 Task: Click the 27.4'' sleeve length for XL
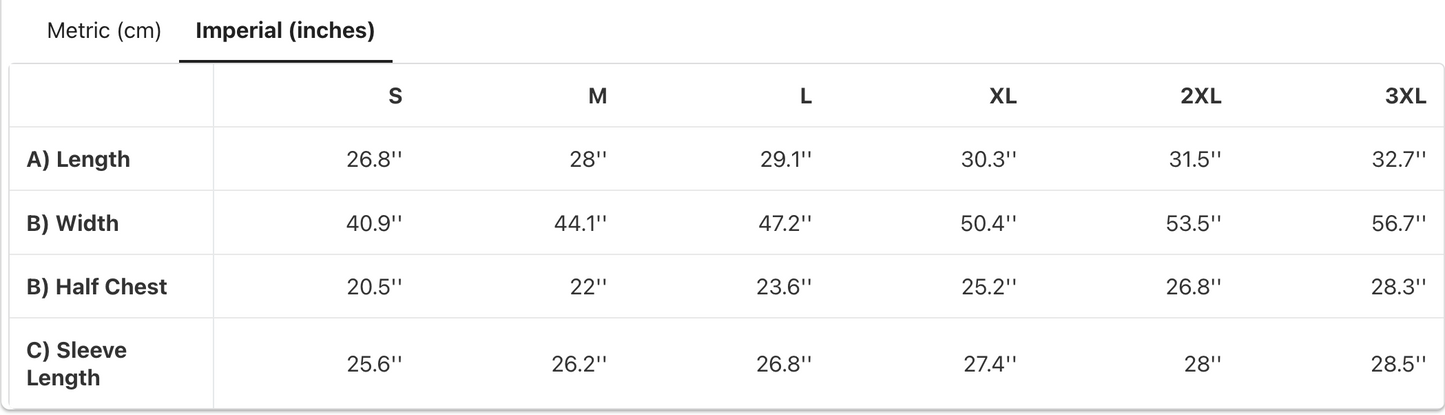point(990,364)
